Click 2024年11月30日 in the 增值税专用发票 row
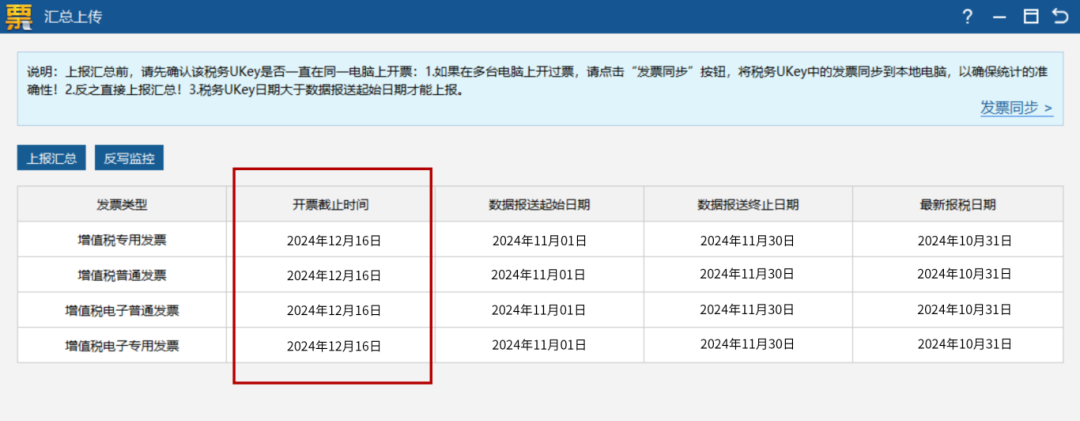The width and height of the screenshot is (1080, 421). [748, 240]
